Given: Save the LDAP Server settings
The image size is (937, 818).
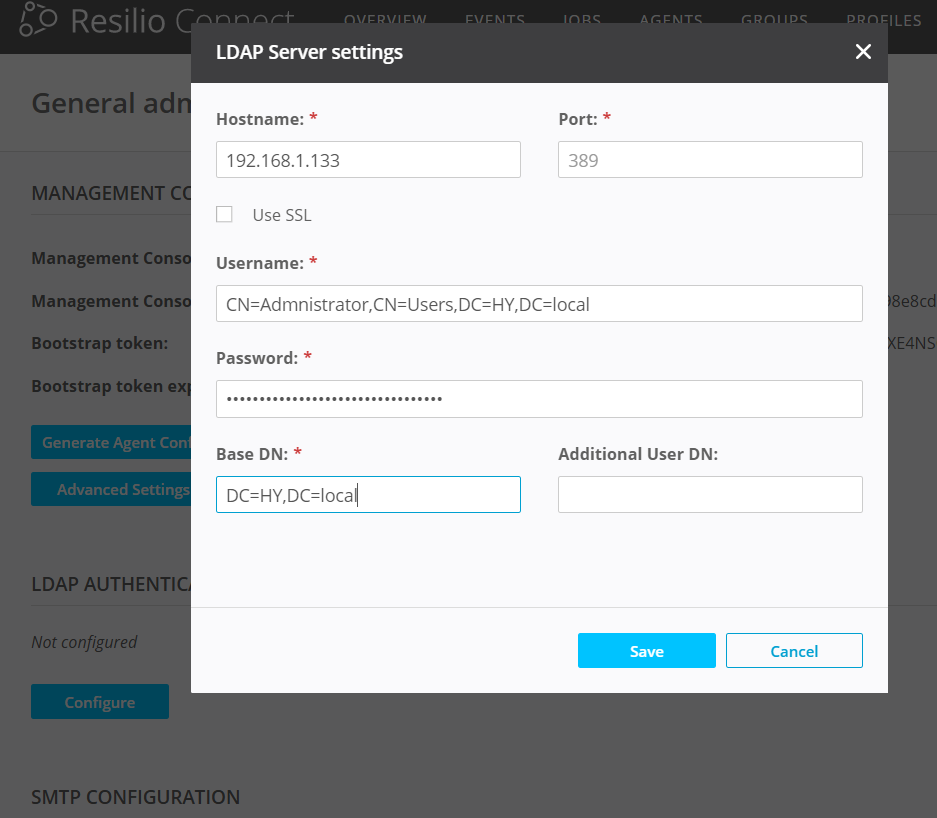Looking at the screenshot, I should click(x=646, y=650).
